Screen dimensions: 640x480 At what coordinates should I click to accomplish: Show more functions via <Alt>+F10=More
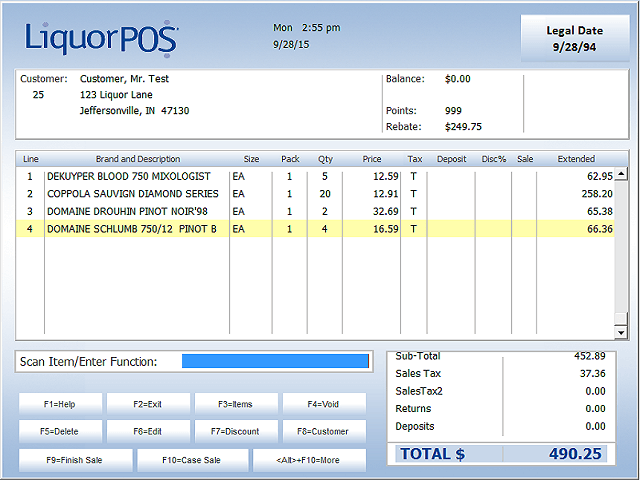point(309,460)
